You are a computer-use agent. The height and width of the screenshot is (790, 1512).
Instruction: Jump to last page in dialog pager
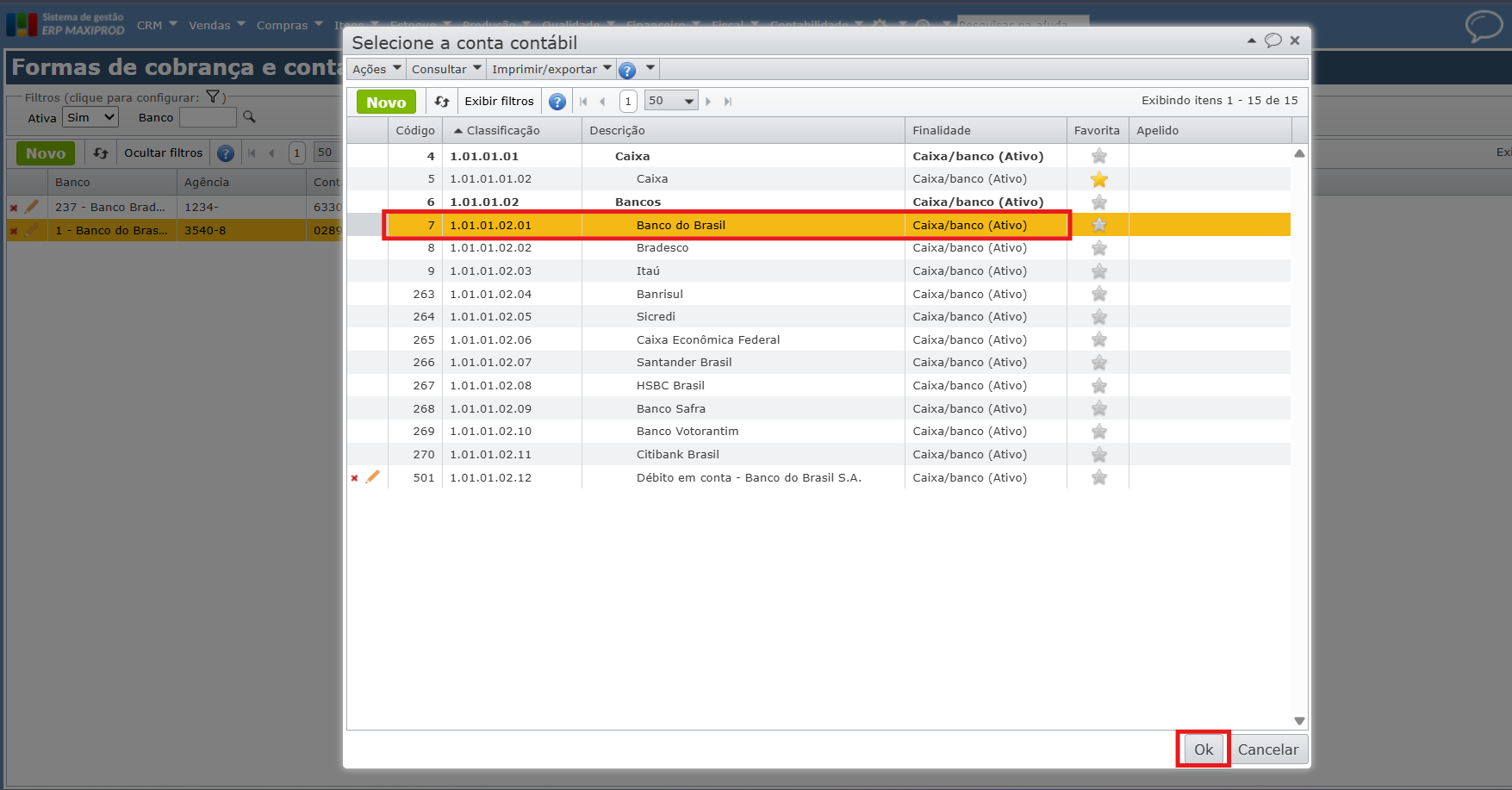tap(728, 102)
